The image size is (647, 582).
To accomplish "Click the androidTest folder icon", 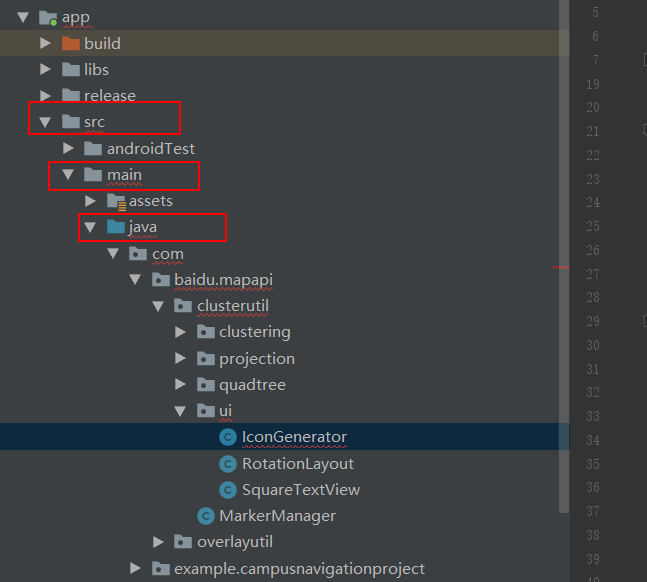I will (x=93, y=148).
